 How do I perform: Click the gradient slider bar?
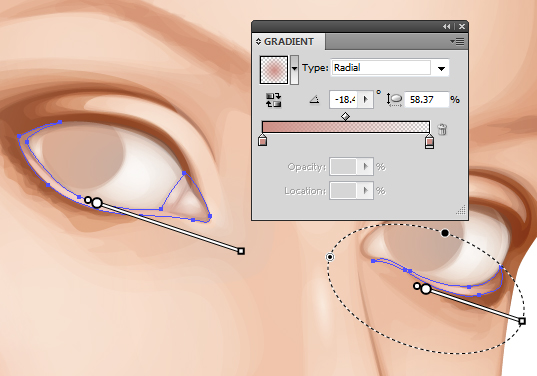coord(346,127)
